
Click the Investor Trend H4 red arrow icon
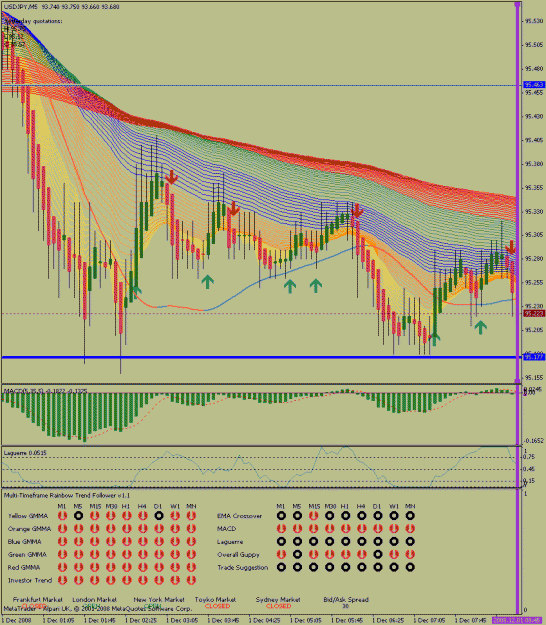[143, 580]
